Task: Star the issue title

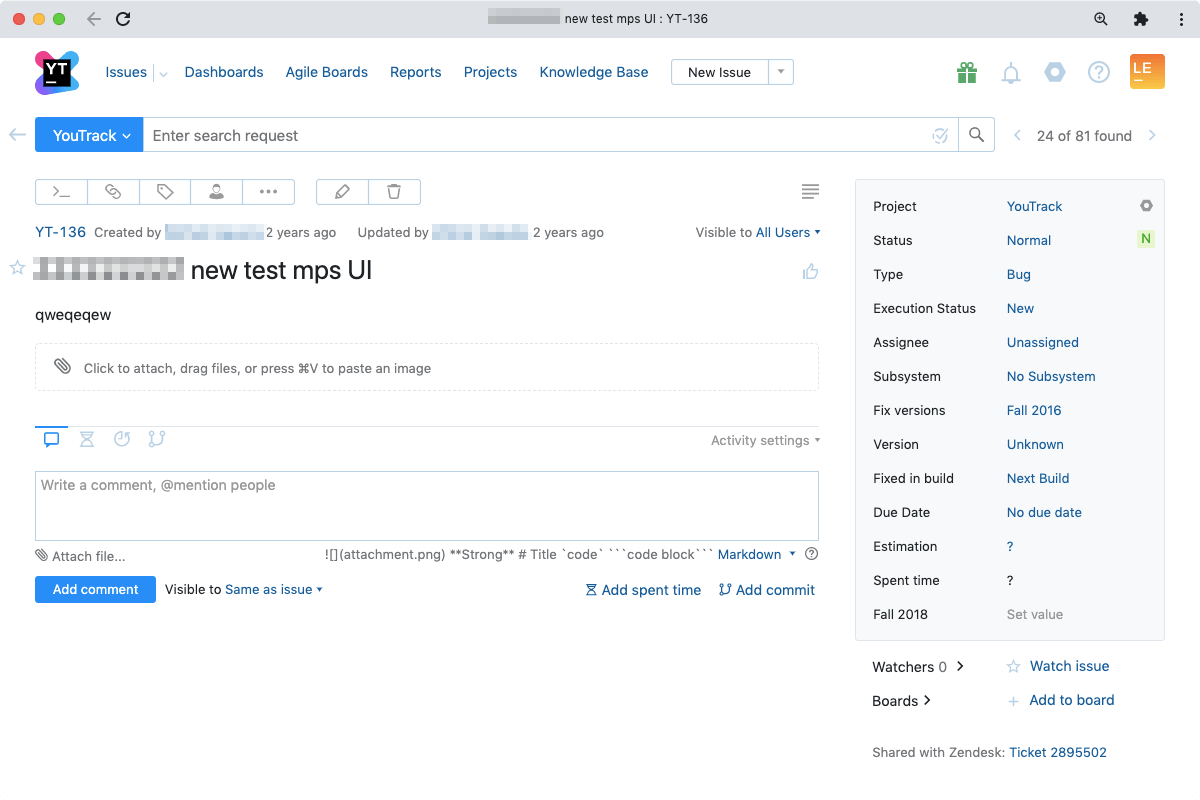Action: point(17,268)
